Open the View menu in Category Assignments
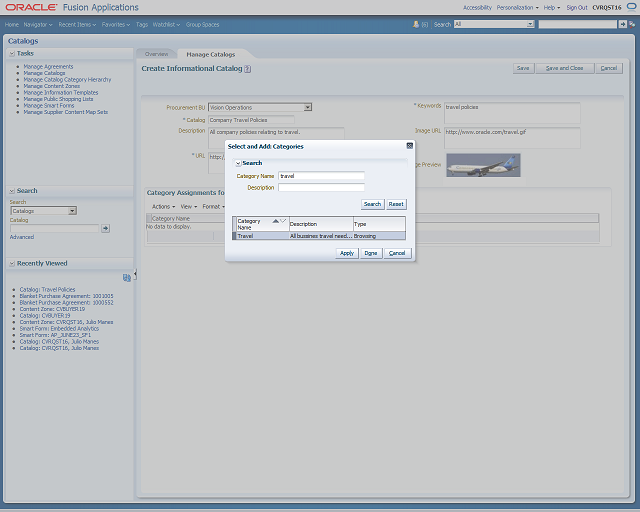This screenshot has width=640, height=512. pos(189,207)
